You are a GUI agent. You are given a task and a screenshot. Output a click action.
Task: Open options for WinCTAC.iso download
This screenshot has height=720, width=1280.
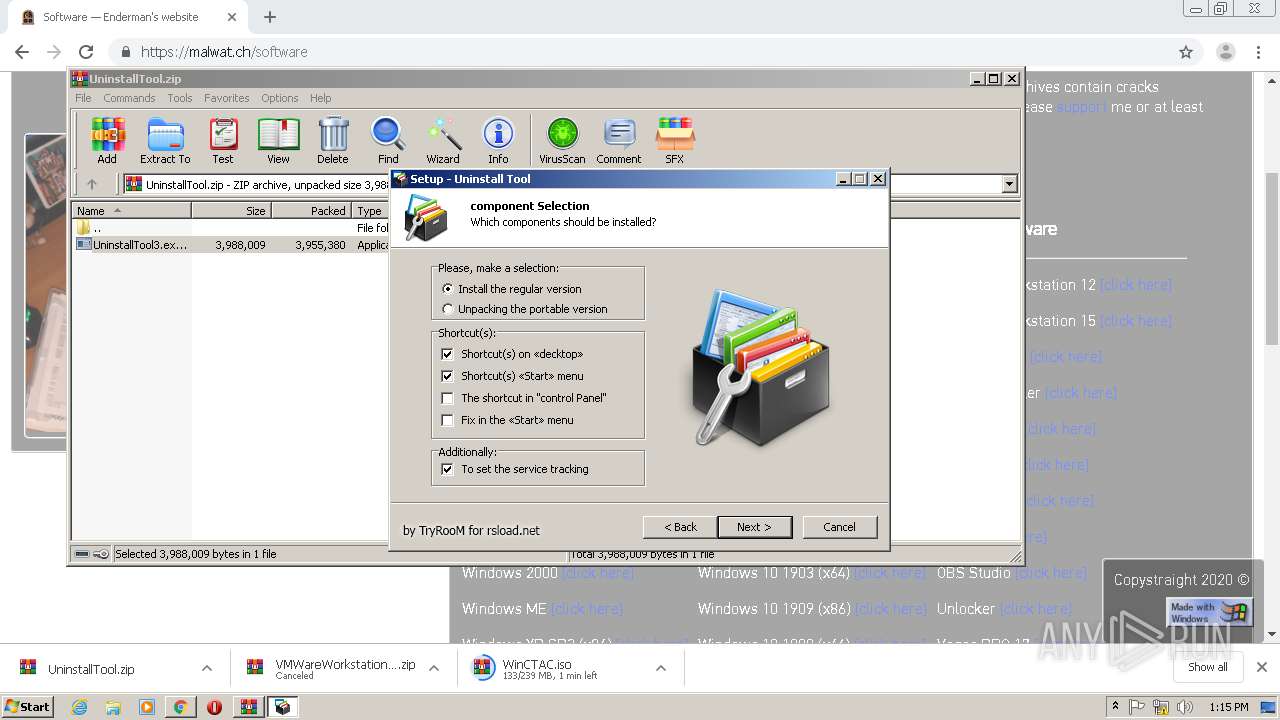661,668
